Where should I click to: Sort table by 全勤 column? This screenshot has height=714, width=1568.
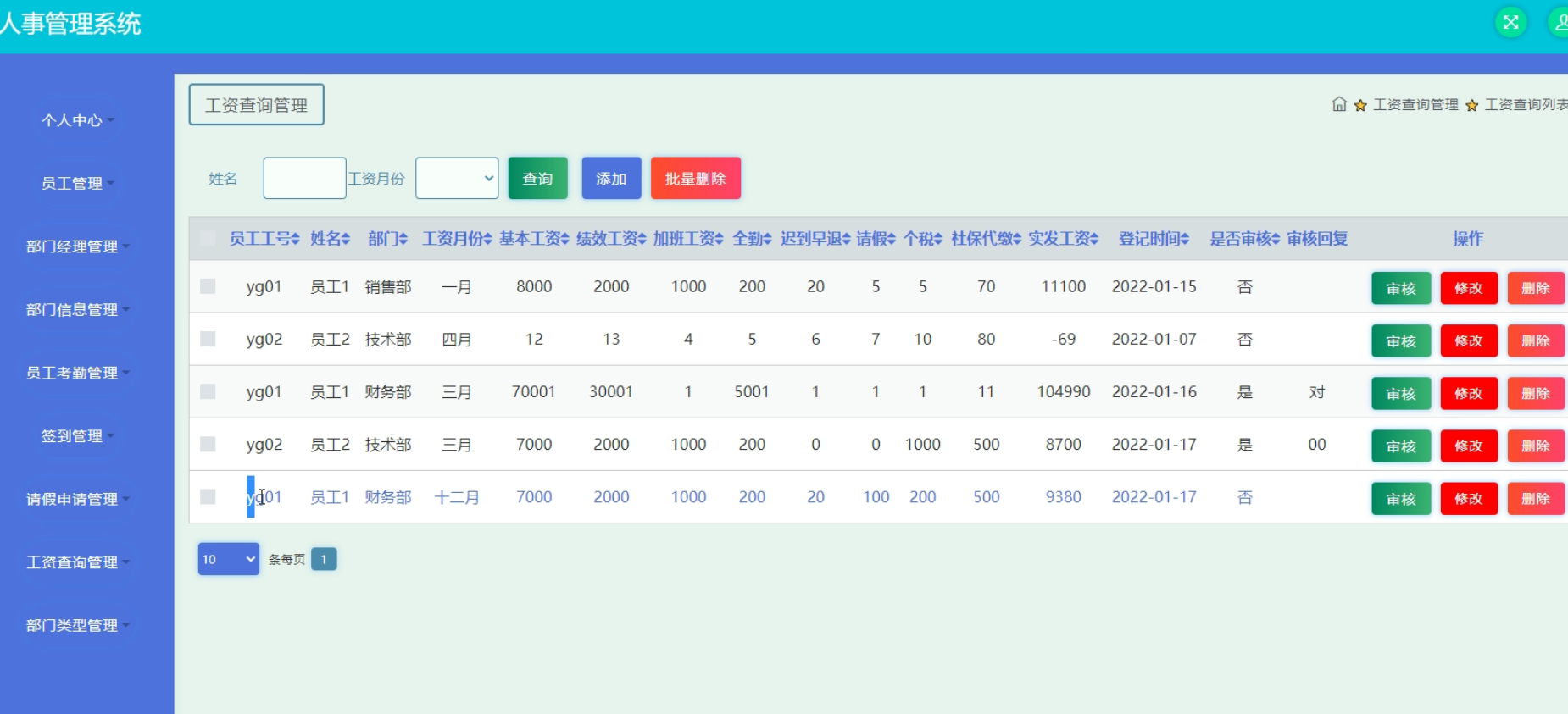coord(752,239)
